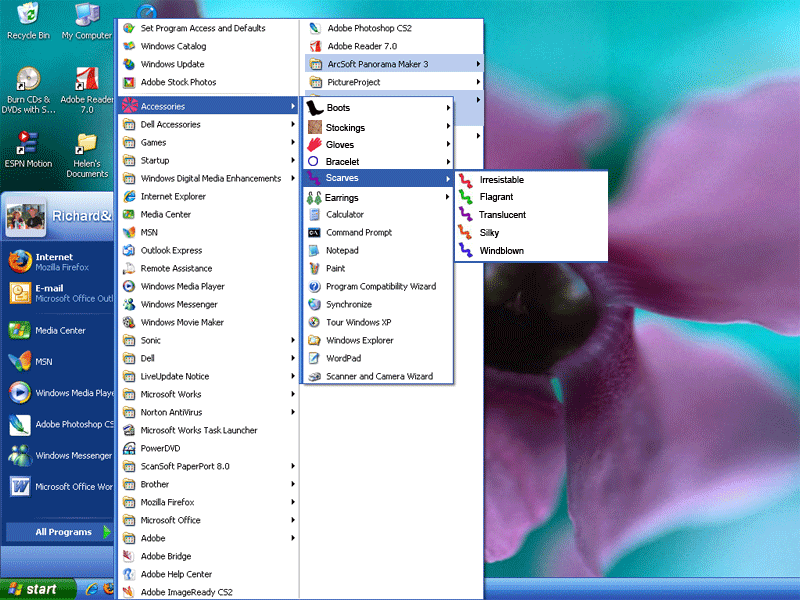
Task: Click the WordPad icon
Action: [314, 358]
